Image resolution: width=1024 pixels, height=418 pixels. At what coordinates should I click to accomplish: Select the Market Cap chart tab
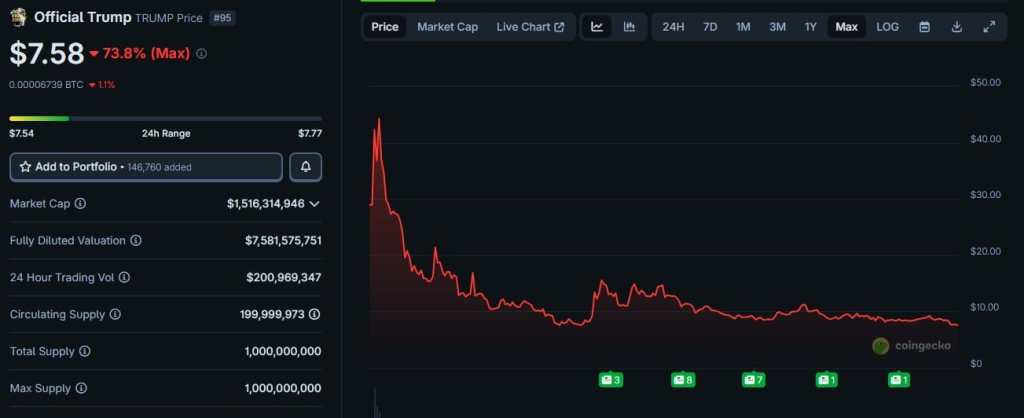(x=447, y=27)
